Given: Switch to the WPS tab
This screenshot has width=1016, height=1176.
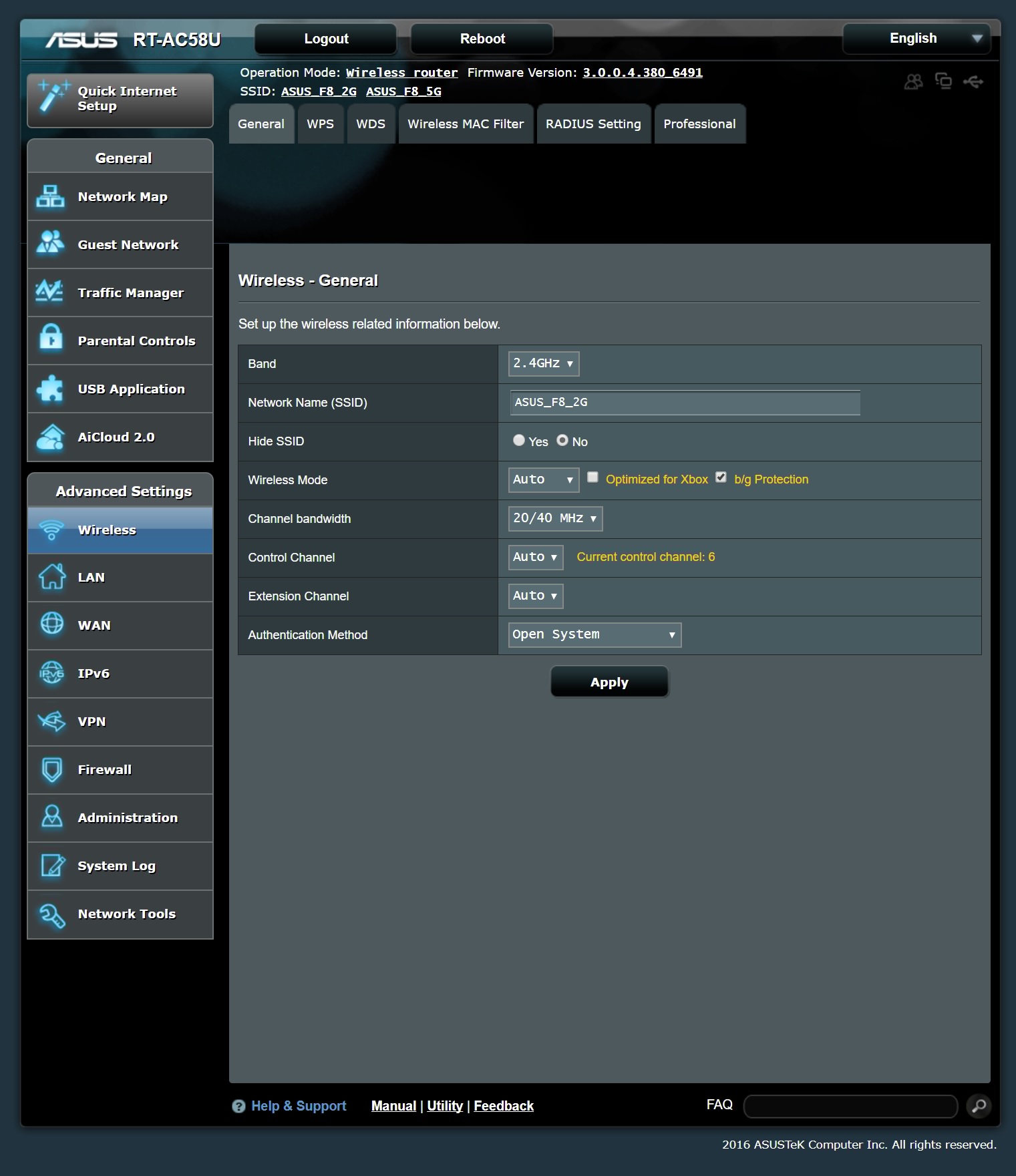Looking at the screenshot, I should click(320, 124).
